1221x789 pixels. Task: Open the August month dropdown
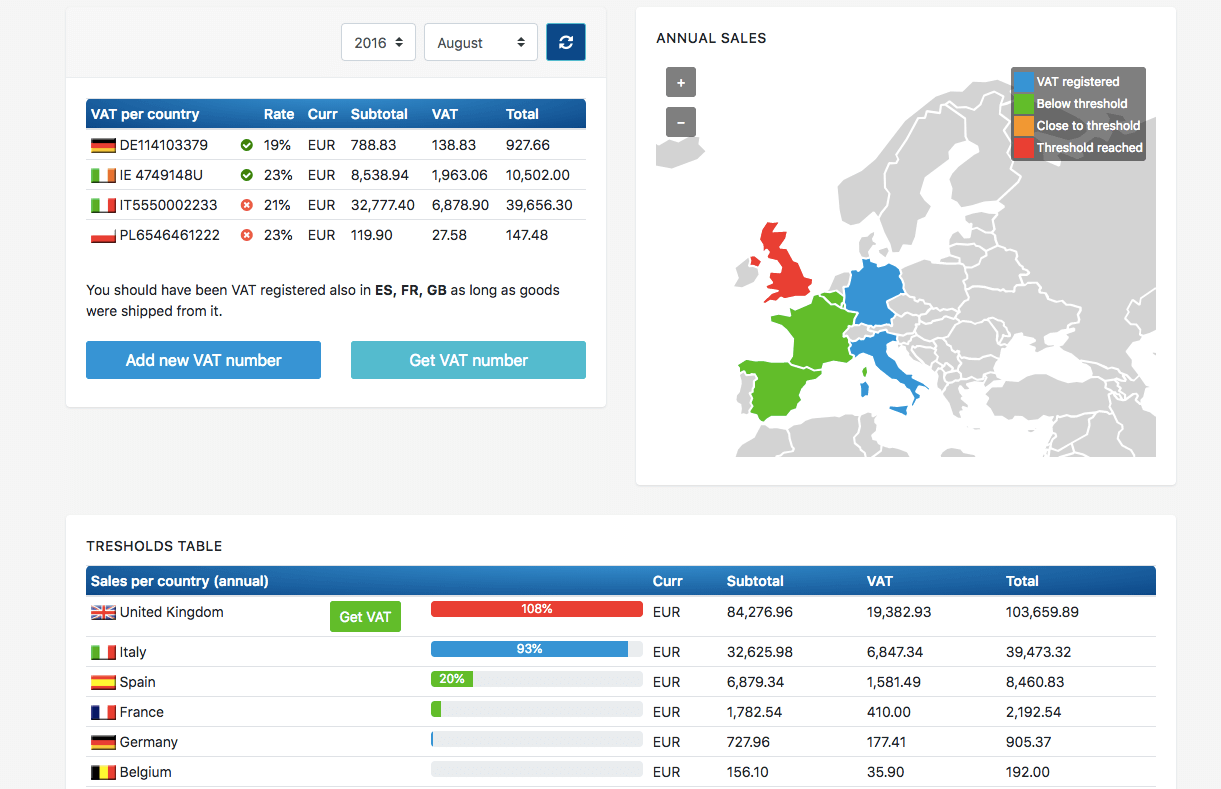point(480,43)
